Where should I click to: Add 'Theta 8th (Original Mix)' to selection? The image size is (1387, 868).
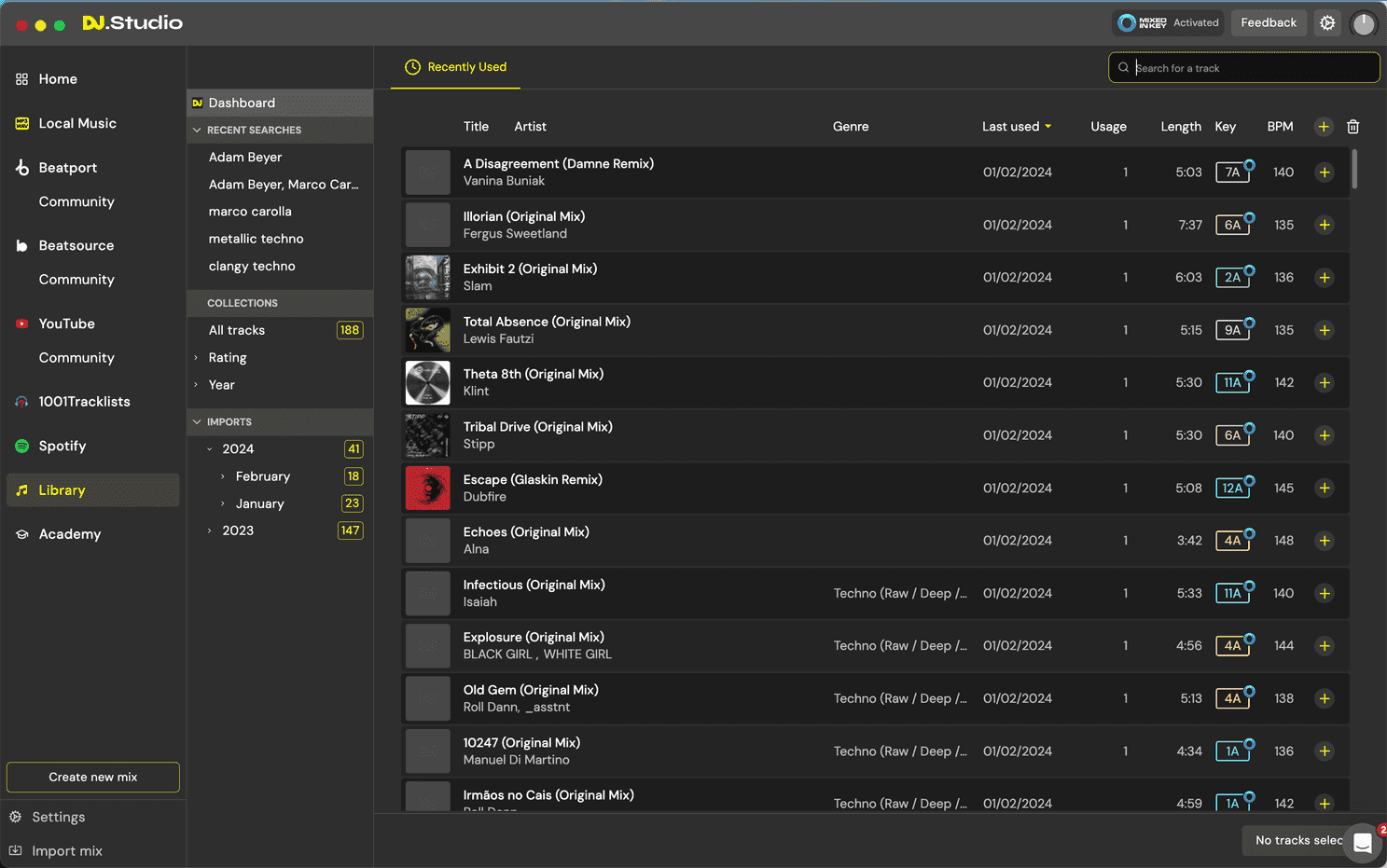click(1324, 382)
